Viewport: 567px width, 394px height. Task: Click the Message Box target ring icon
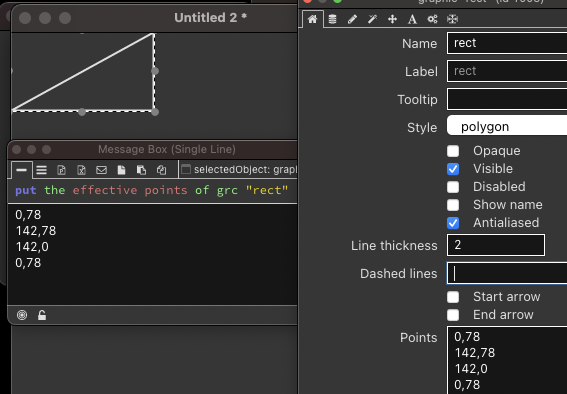click(x=22, y=315)
